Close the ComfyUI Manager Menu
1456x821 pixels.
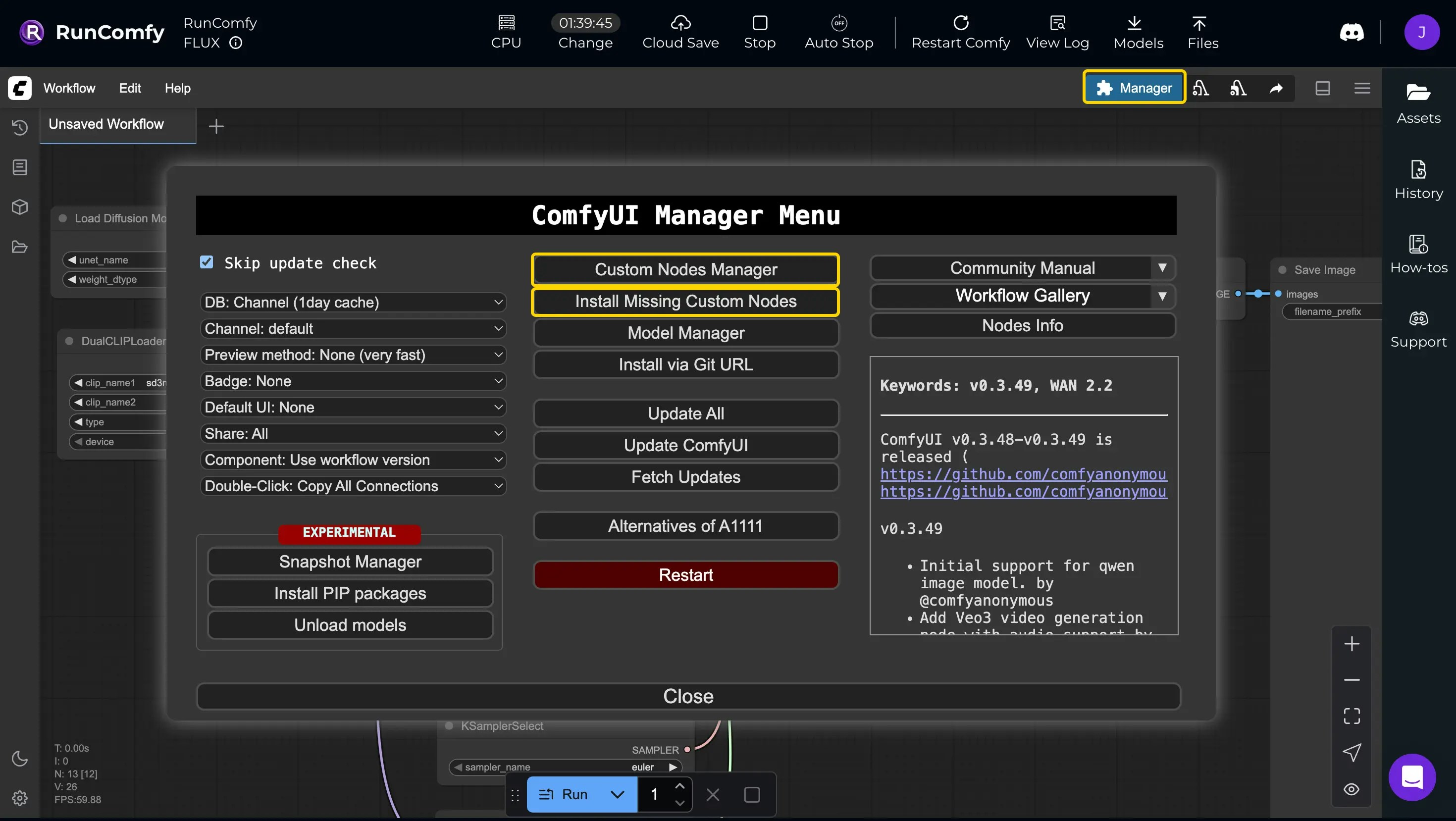[x=688, y=696]
